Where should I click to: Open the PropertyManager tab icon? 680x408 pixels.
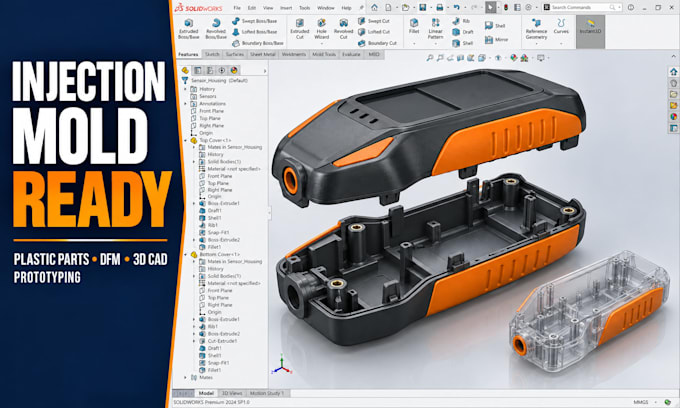(x=198, y=70)
